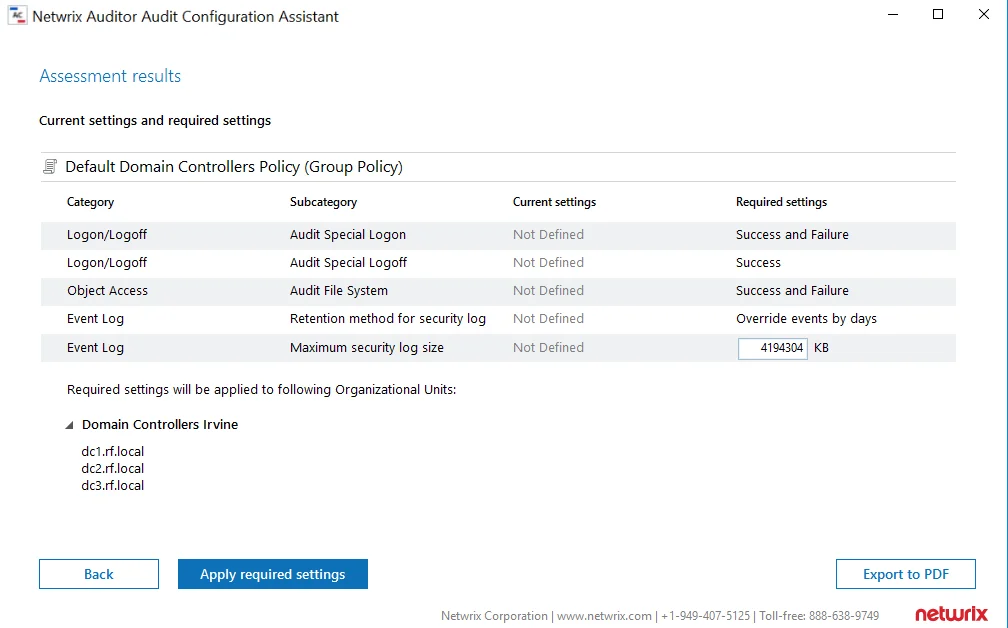Select Retention method for security log row
Viewport: 1008px width, 628px height.
[498, 319]
